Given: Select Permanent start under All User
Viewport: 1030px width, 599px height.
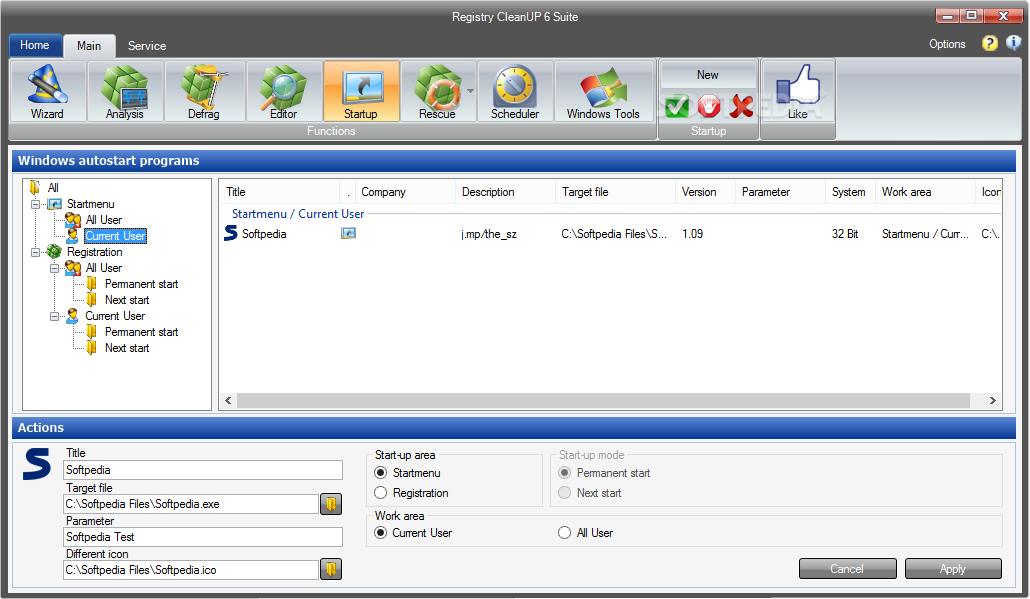Looking at the screenshot, I should [141, 284].
